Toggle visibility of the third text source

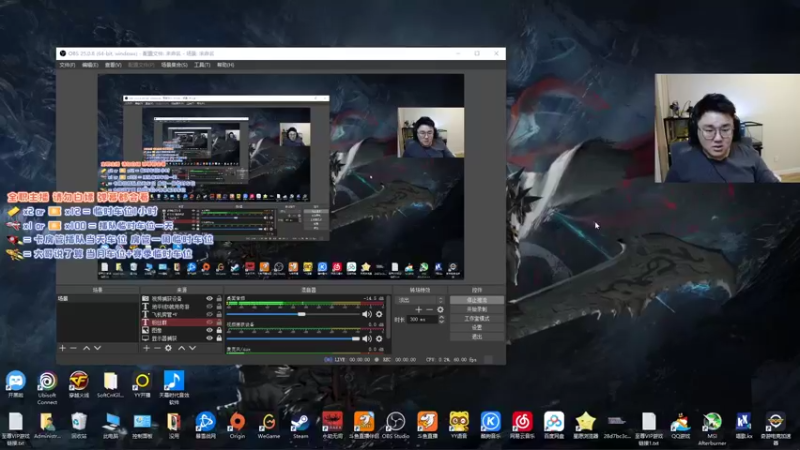(209, 314)
